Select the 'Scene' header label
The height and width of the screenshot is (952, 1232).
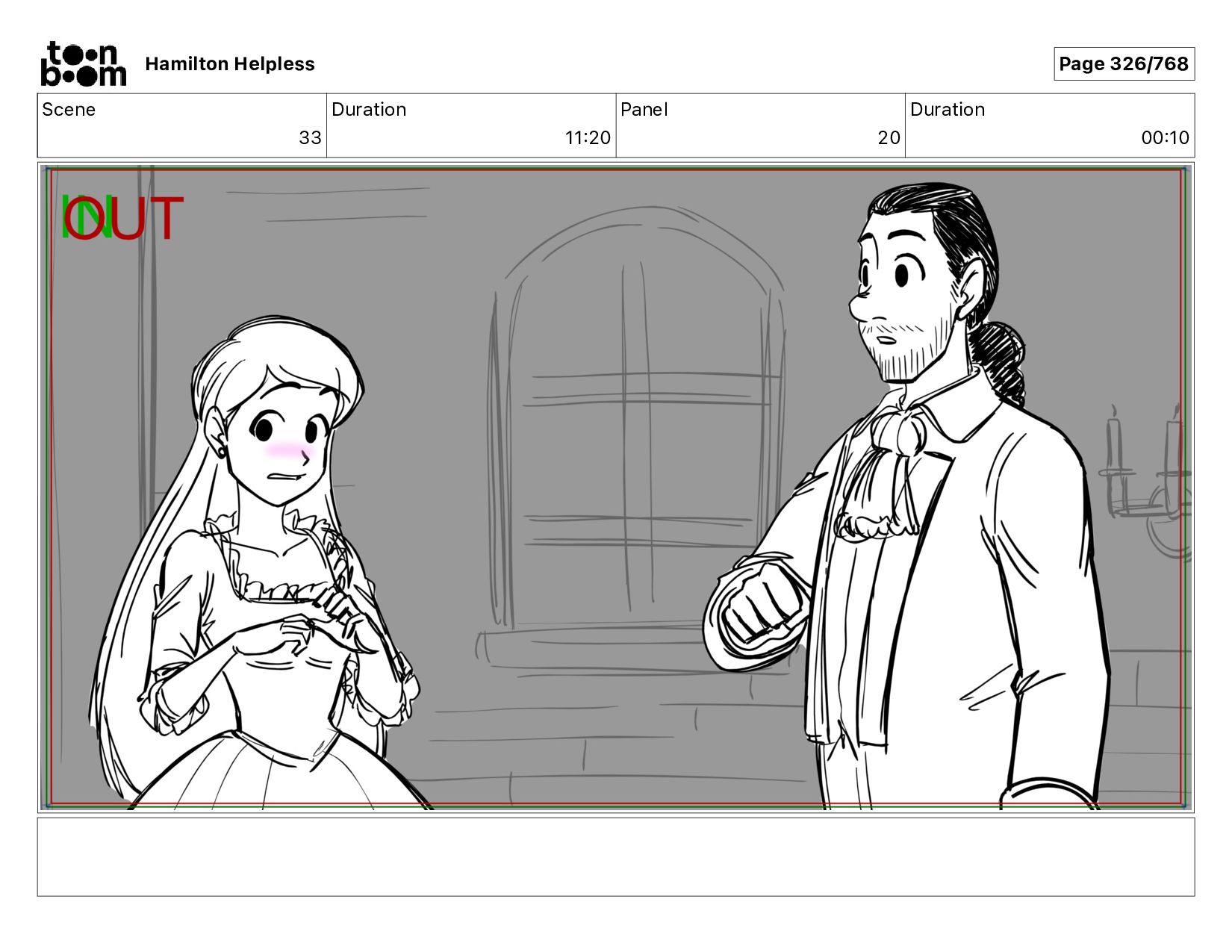tap(69, 110)
